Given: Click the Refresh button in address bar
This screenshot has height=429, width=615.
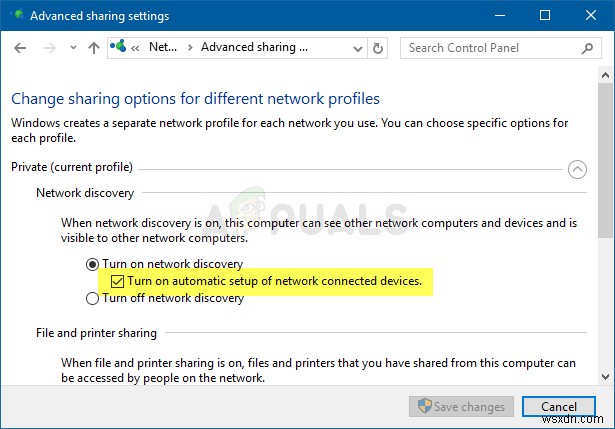Looking at the screenshot, I should tap(377, 47).
